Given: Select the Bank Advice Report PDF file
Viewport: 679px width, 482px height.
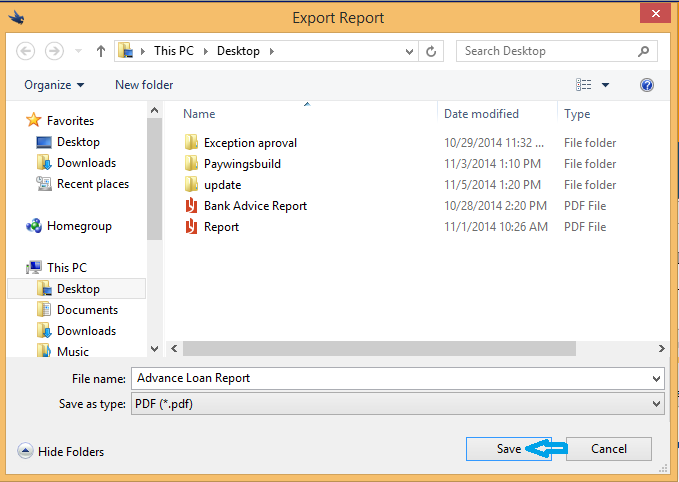Looking at the screenshot, I should [x=255, y=206].
